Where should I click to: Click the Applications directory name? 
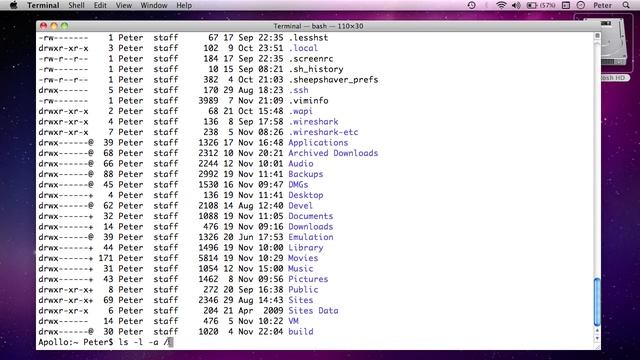coord(318,142)
